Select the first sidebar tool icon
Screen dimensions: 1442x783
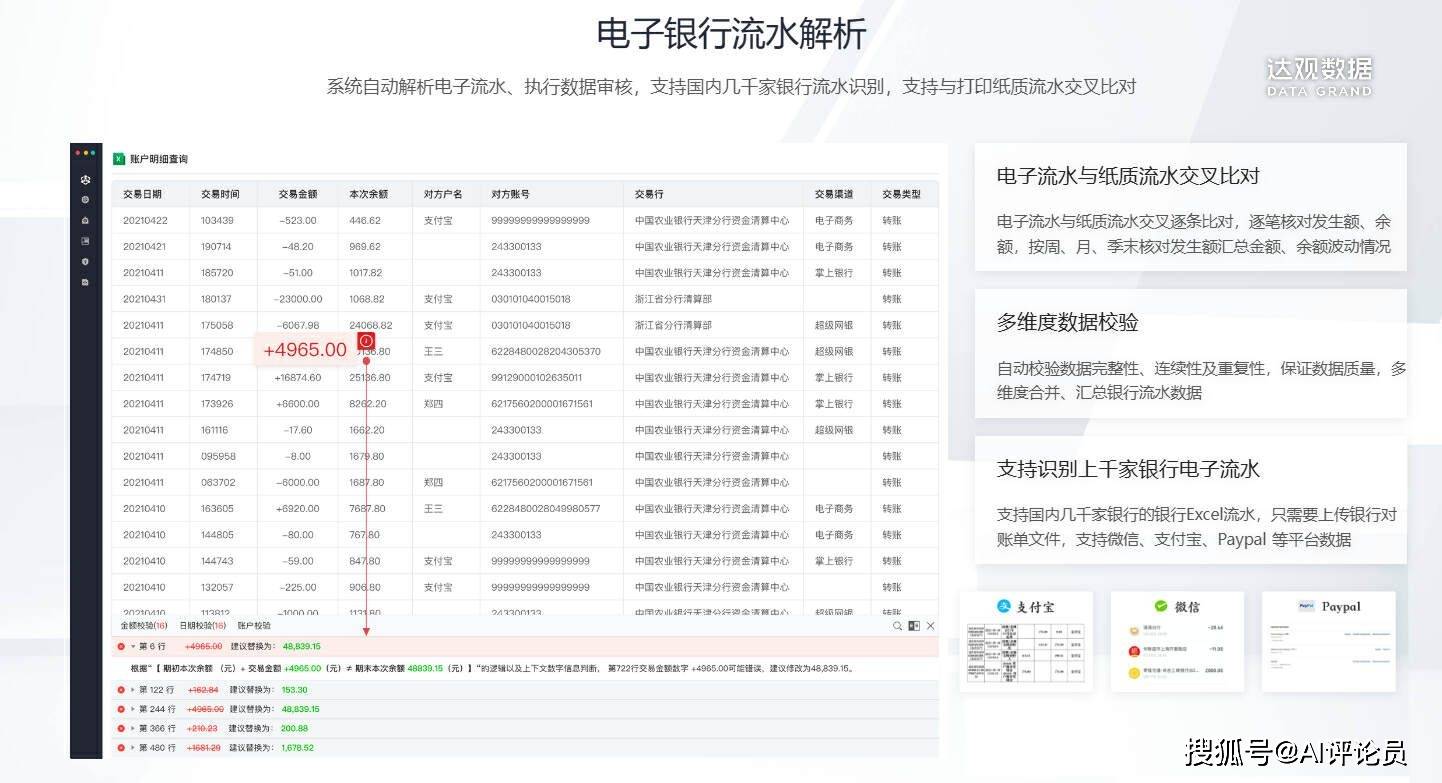pos(86,181)
